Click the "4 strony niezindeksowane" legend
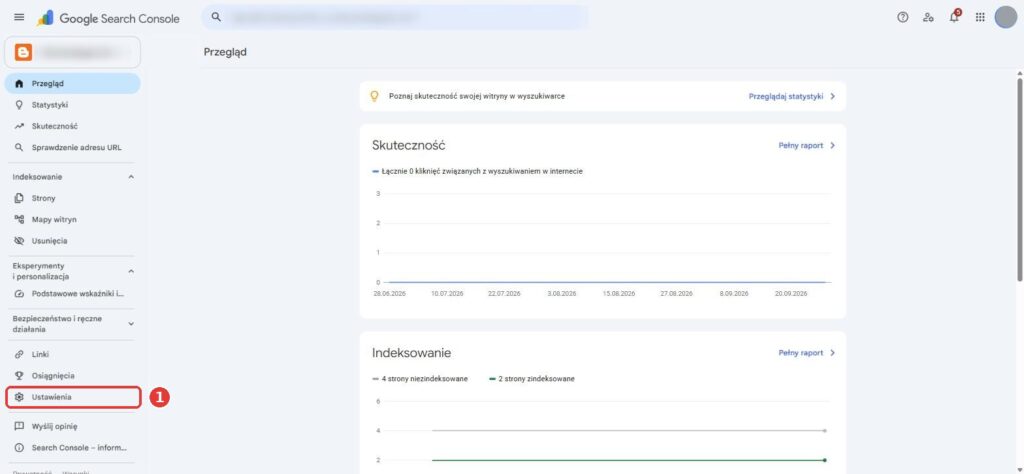 pos(419,379)
